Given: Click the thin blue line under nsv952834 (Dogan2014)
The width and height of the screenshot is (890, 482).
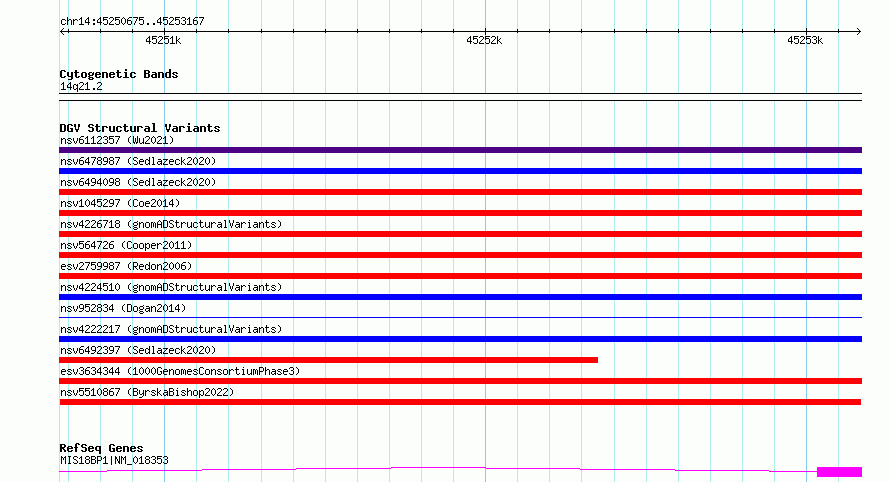Looking at the screenshot, I should [x=460, y=317].
